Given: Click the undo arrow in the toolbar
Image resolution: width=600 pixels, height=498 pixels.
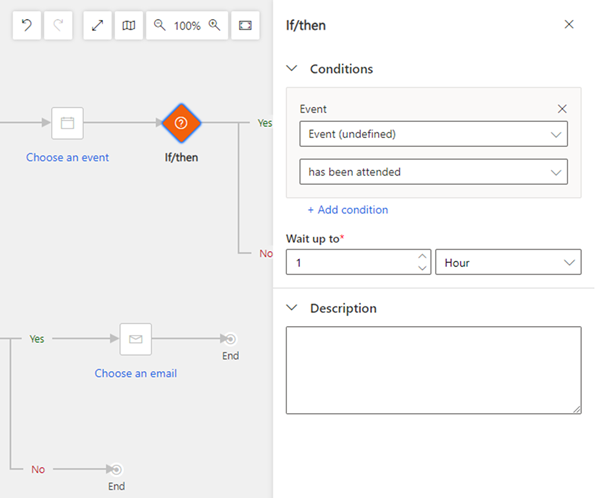Looking at the screenshot, I should [x=27, y=26].
